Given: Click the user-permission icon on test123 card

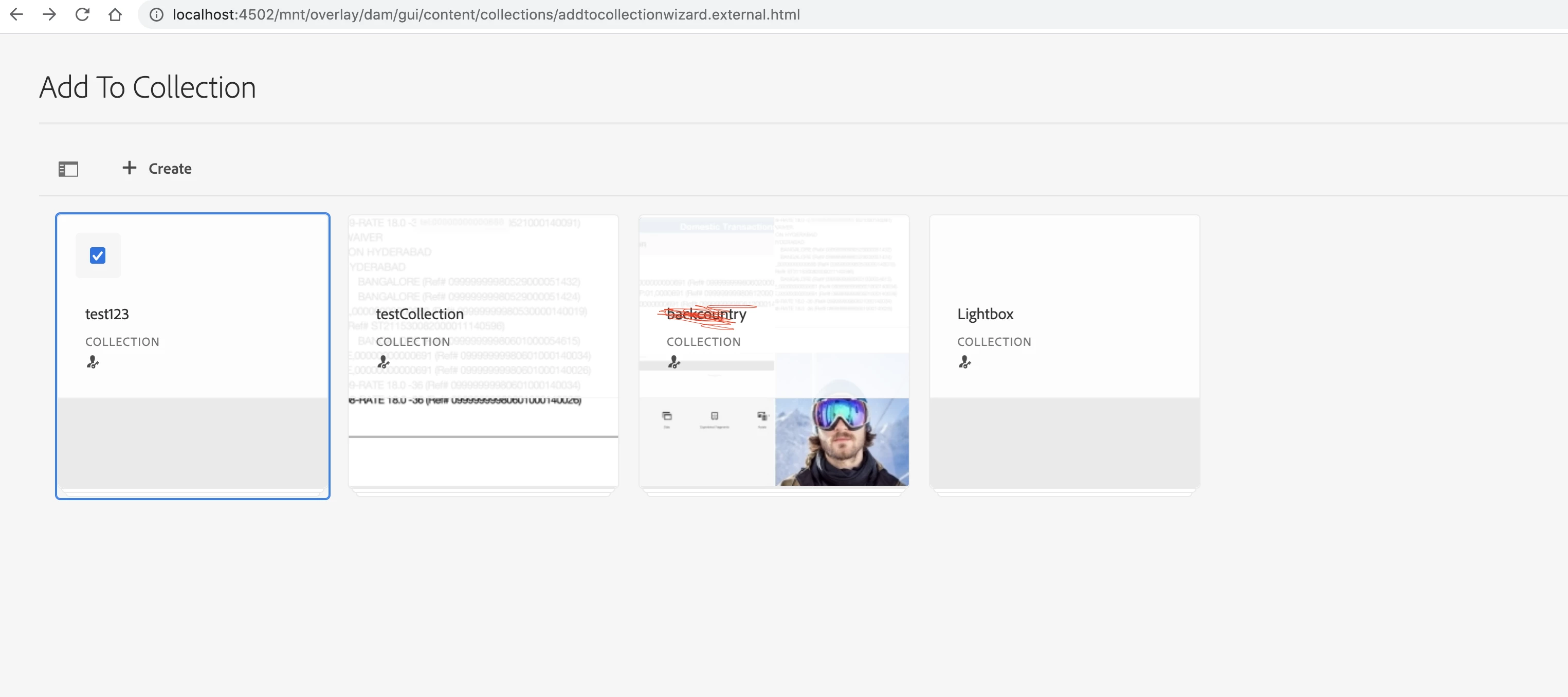Looking at the screenshot, I should click(93, 362).
